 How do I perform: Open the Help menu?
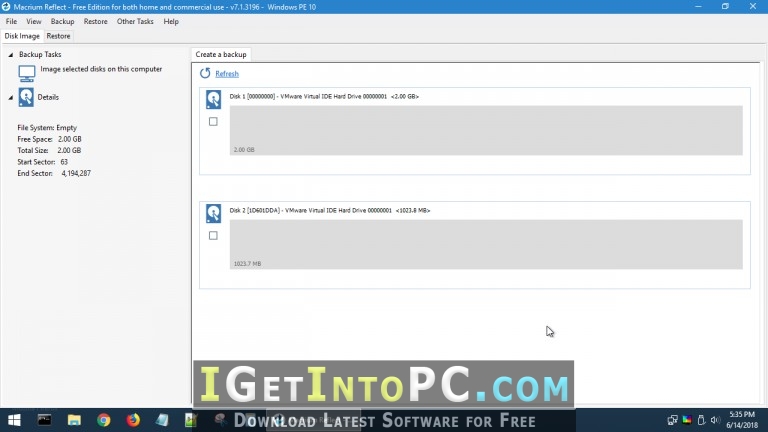[x=171, y=22]
